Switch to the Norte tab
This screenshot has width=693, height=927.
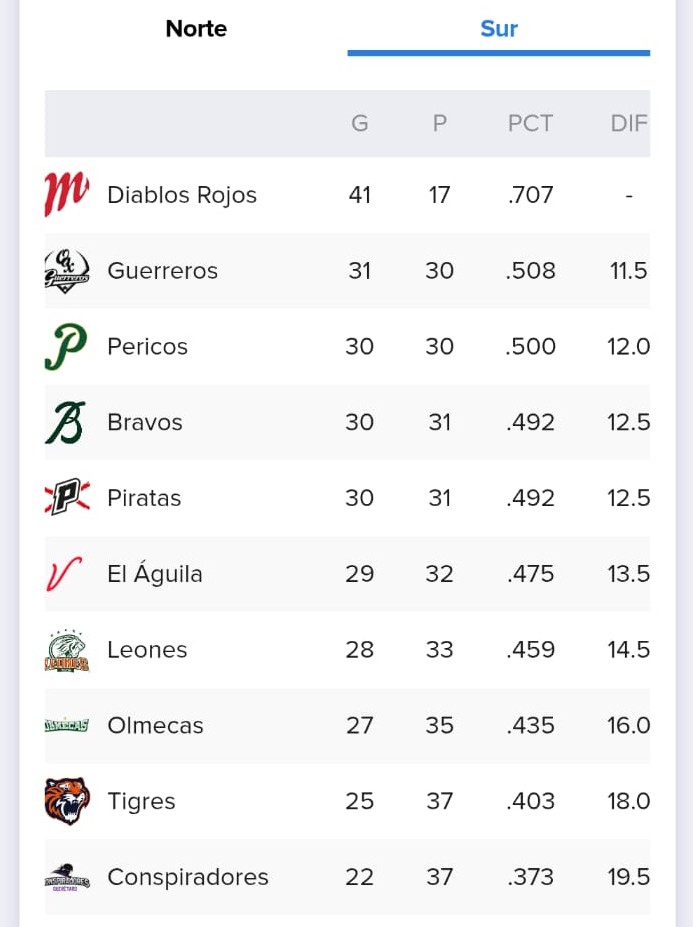[196, 28]
